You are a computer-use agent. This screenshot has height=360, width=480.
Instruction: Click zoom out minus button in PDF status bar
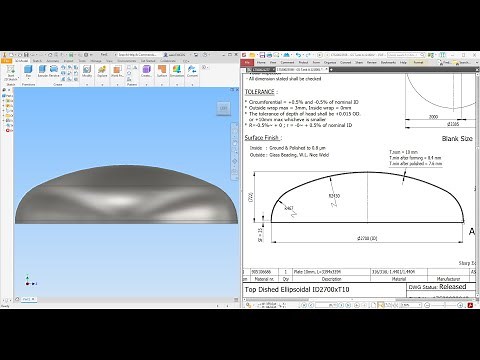coord(427,305)
